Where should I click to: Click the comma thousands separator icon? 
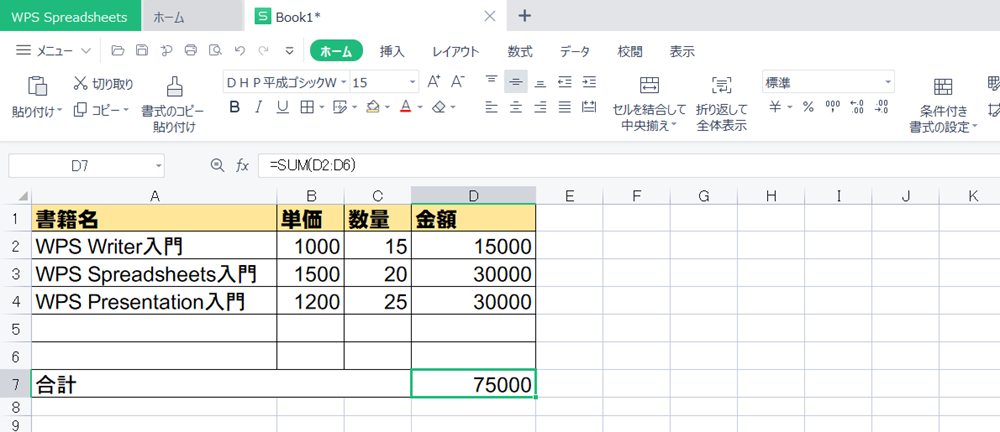click(x=832, y=107)
